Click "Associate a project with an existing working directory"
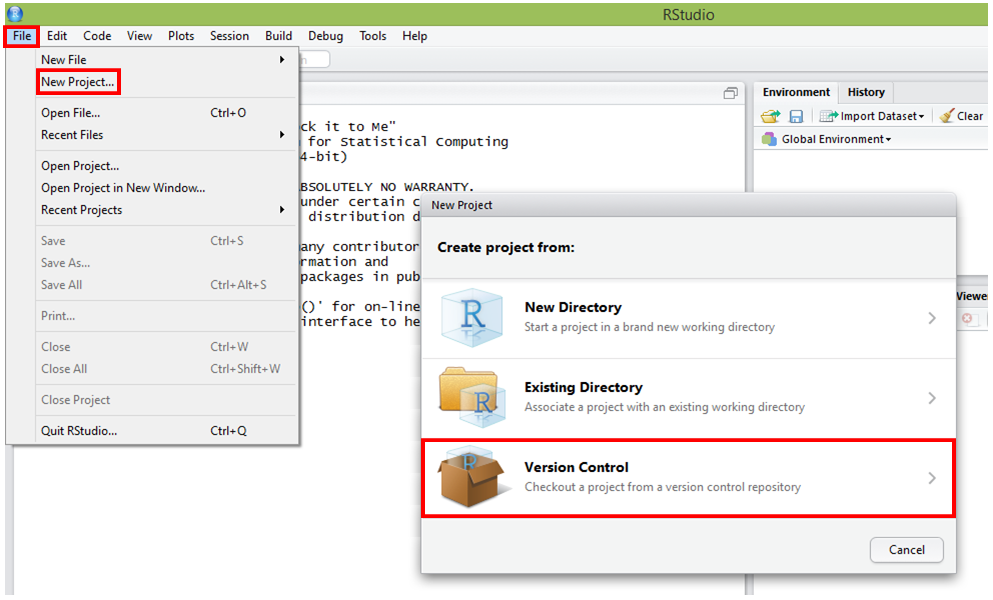 click(x=664, y=407)
